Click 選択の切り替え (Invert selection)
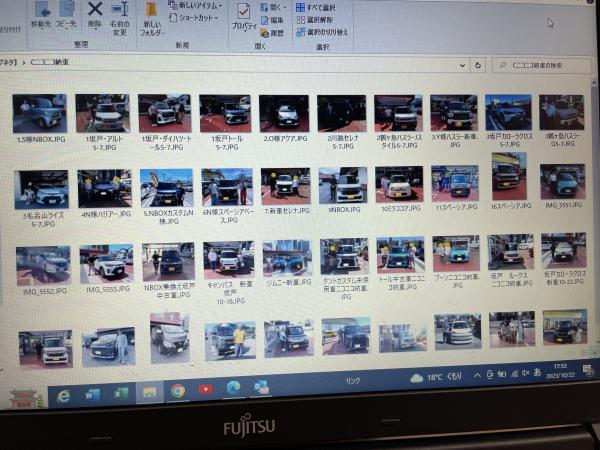Screen dimensions: 600x450 tap(320, 32)
